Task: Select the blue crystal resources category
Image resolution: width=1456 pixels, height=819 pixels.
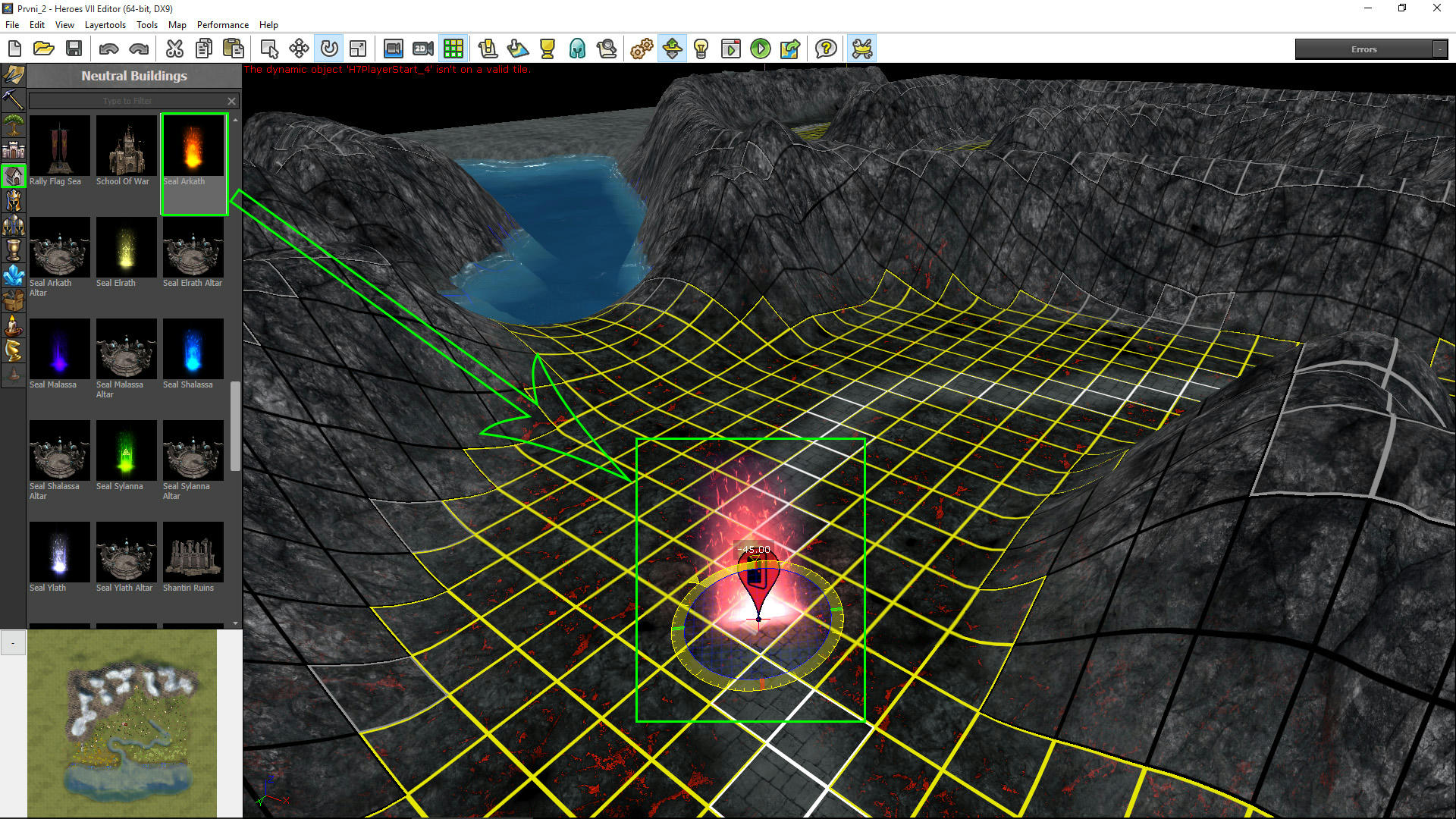Action: coord(14,276)
